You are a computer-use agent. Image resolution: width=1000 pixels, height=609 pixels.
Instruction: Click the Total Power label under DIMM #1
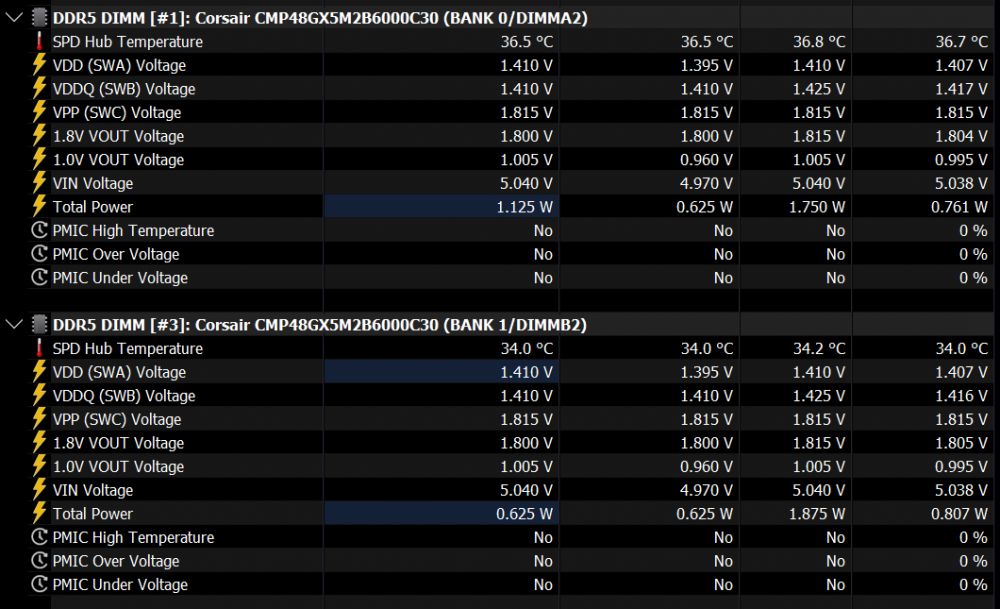click(x=92, y=207)
